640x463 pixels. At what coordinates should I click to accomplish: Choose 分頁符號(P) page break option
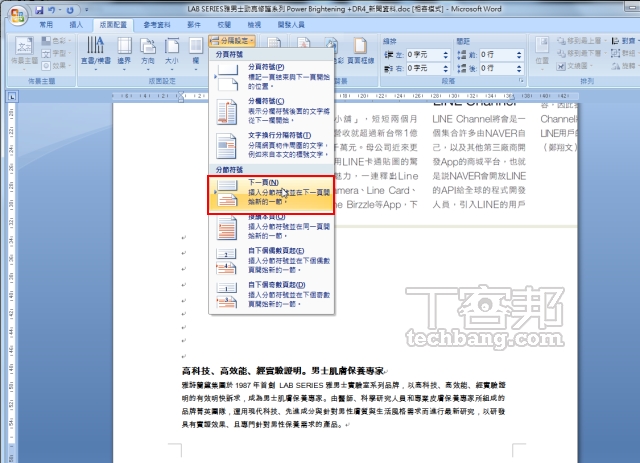coord(271,77)
